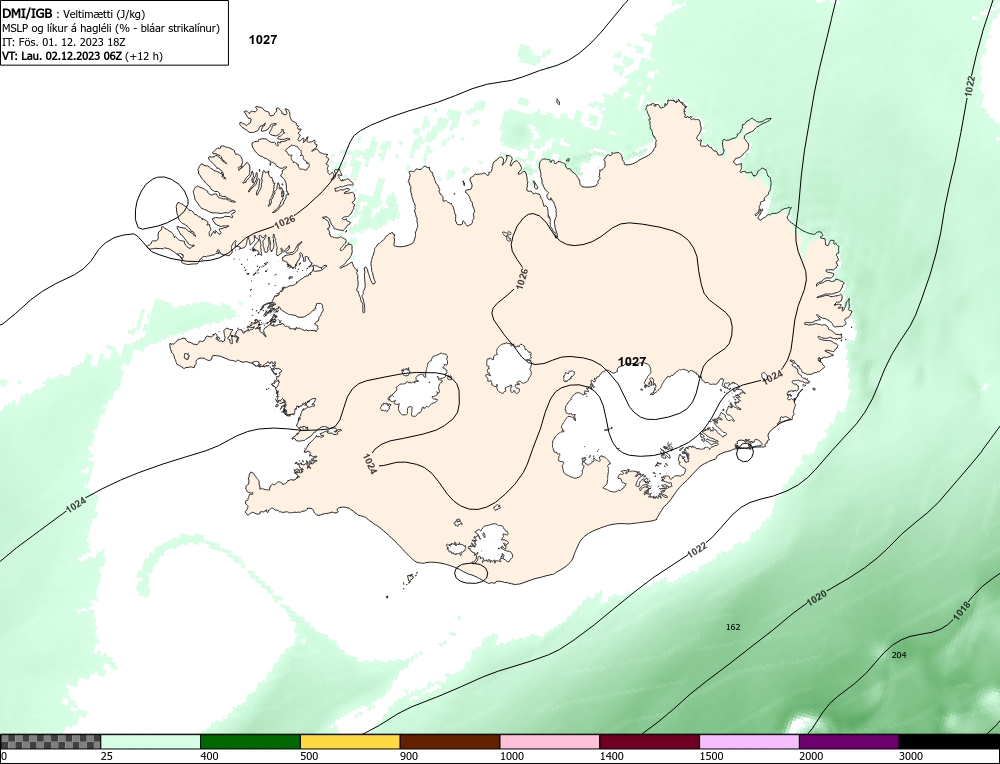Select the light purple 1500–2000 legend swatch
The width and height of the screenshot is (1000, 764).
[749, 741]
